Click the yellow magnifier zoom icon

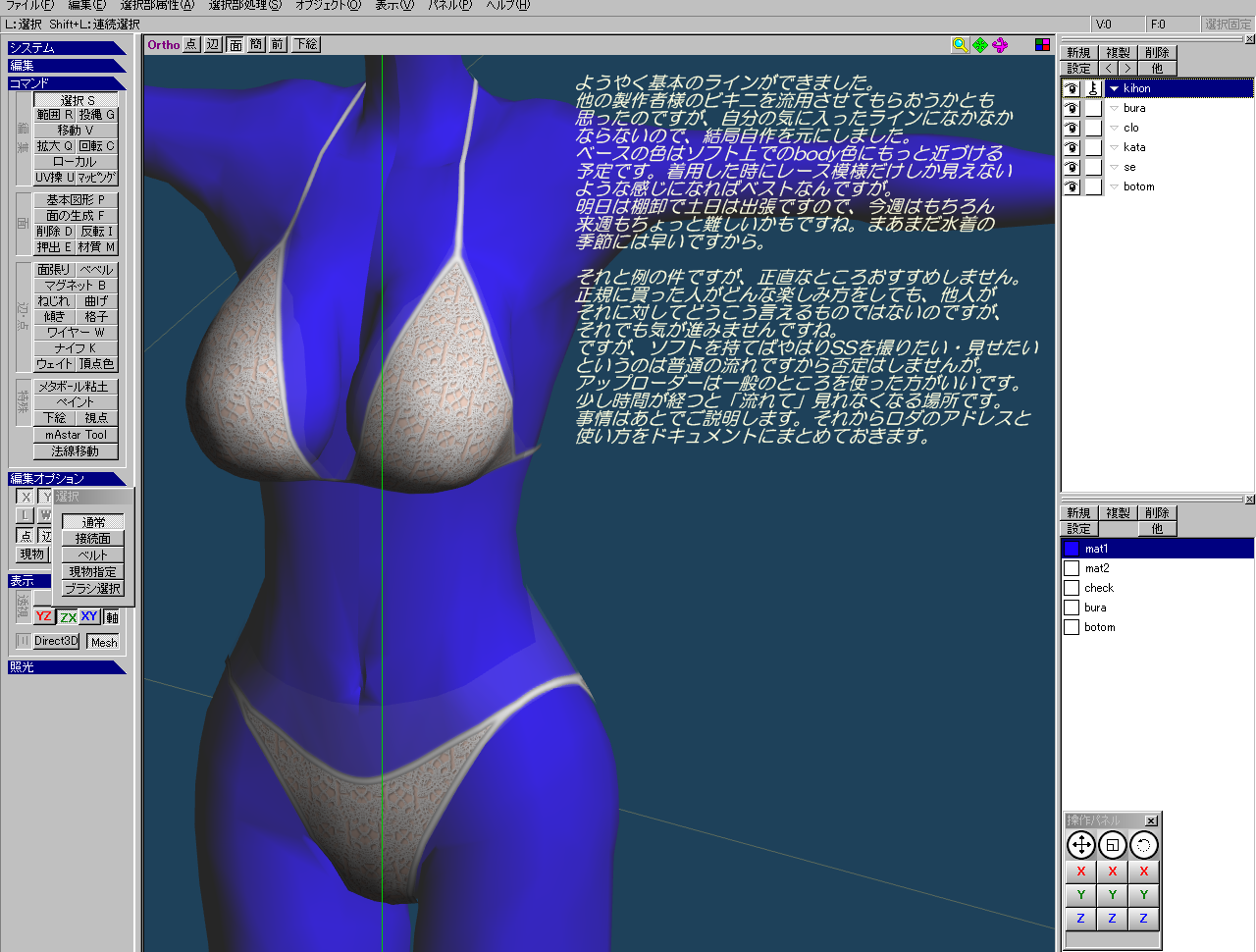click(x=960, y=45)
